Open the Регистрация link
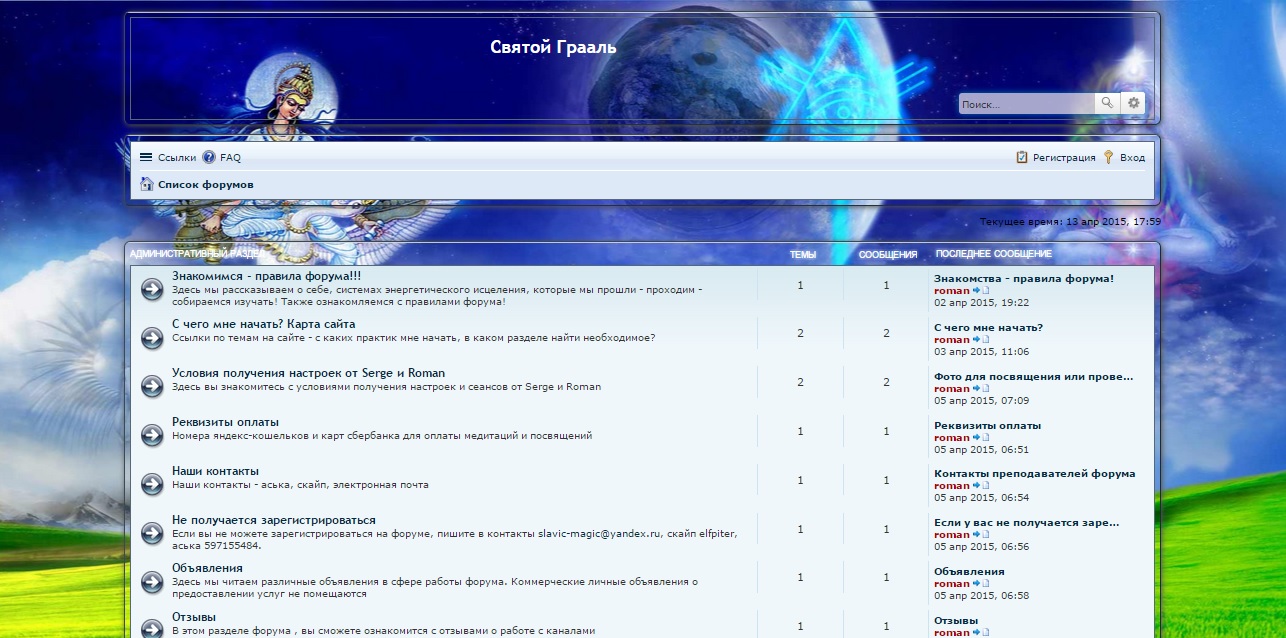Screen dimensions: 1286x638 pos(1064,157)
